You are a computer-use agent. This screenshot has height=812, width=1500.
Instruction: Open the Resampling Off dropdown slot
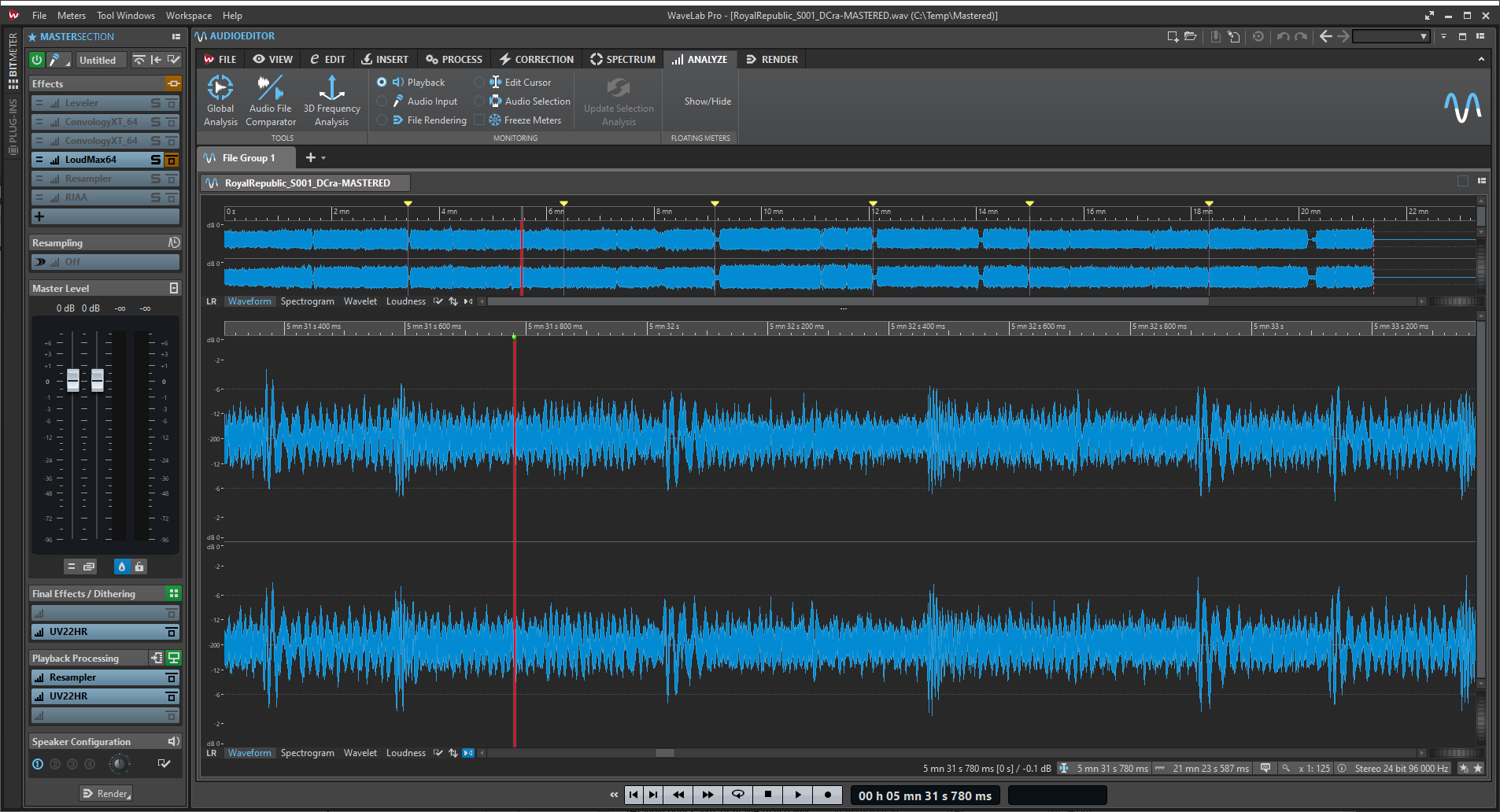105,262
